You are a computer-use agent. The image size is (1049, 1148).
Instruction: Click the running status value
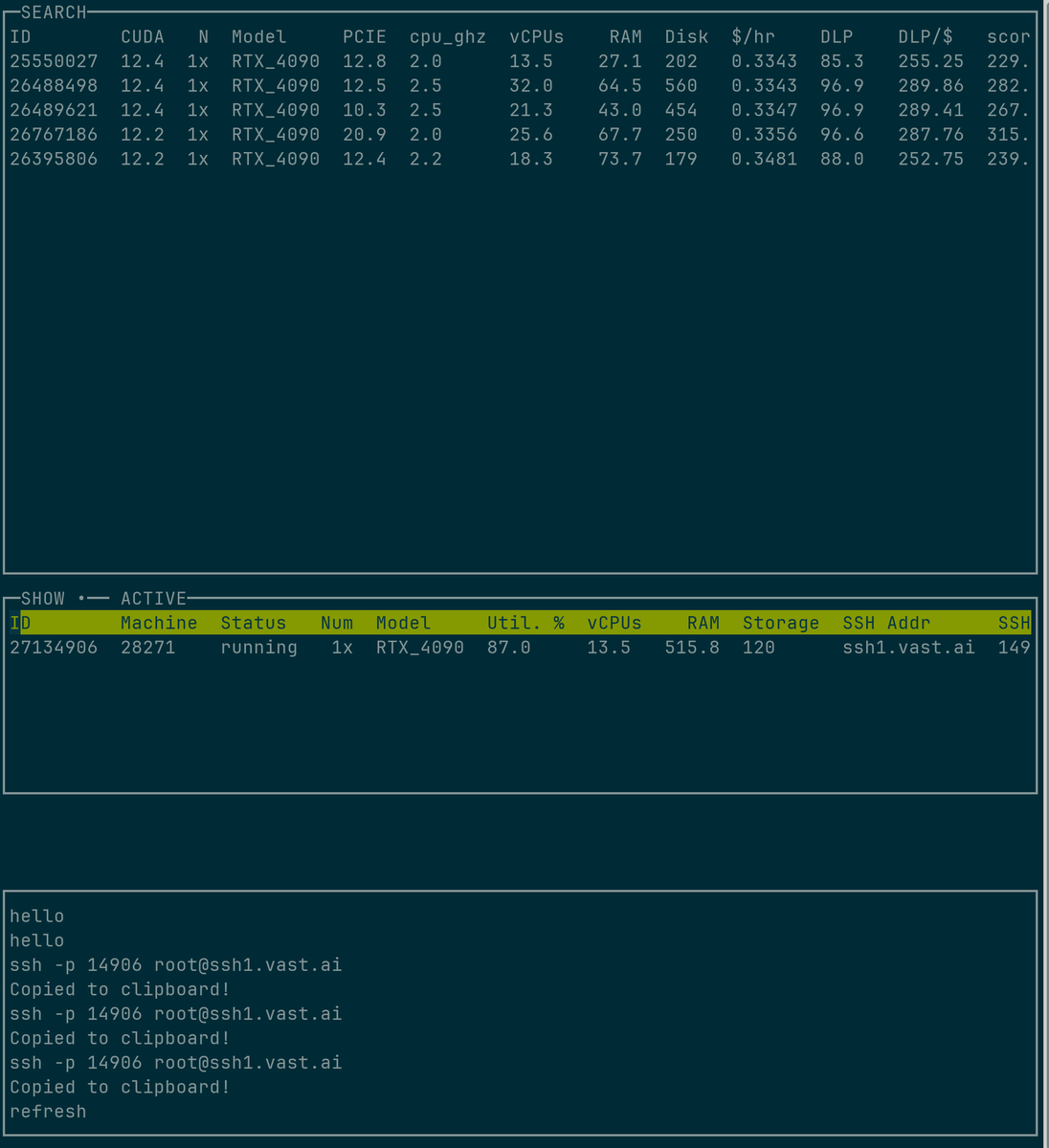[x=259, y=648]
